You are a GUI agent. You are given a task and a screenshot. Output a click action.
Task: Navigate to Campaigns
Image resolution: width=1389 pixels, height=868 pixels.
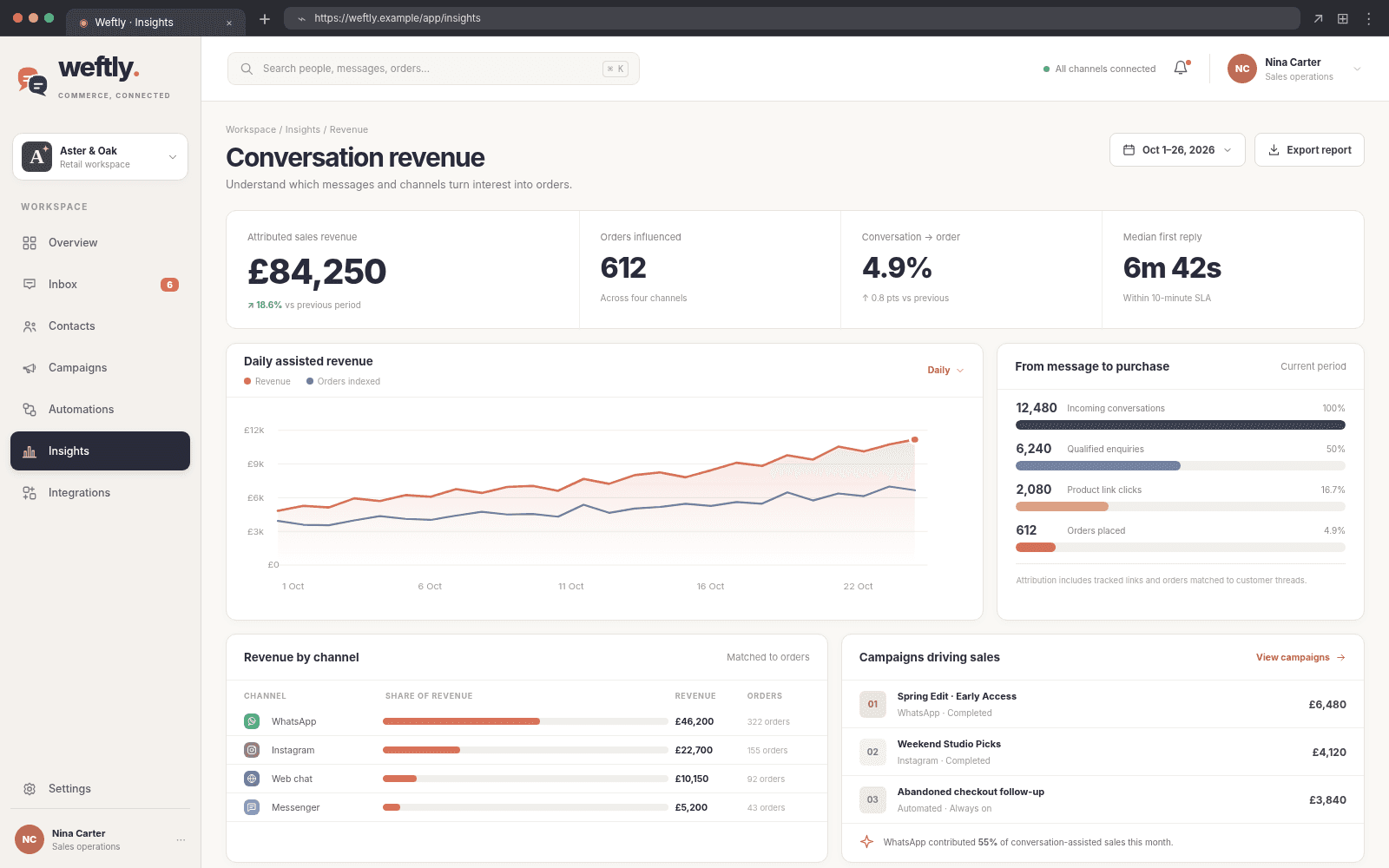point(101,368)
